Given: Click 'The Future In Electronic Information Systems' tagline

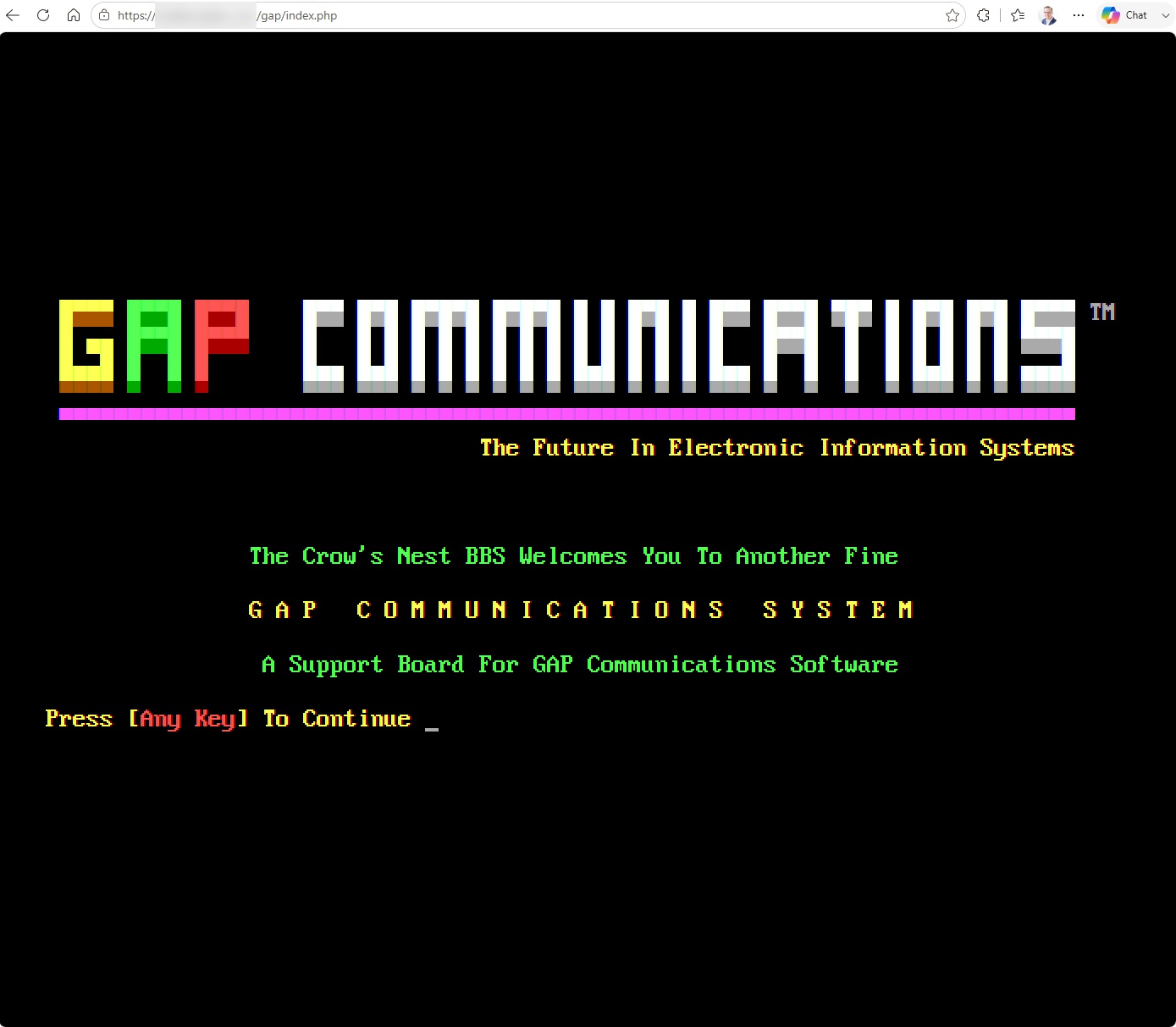Looking at the screenshot, I should (777, 448).
